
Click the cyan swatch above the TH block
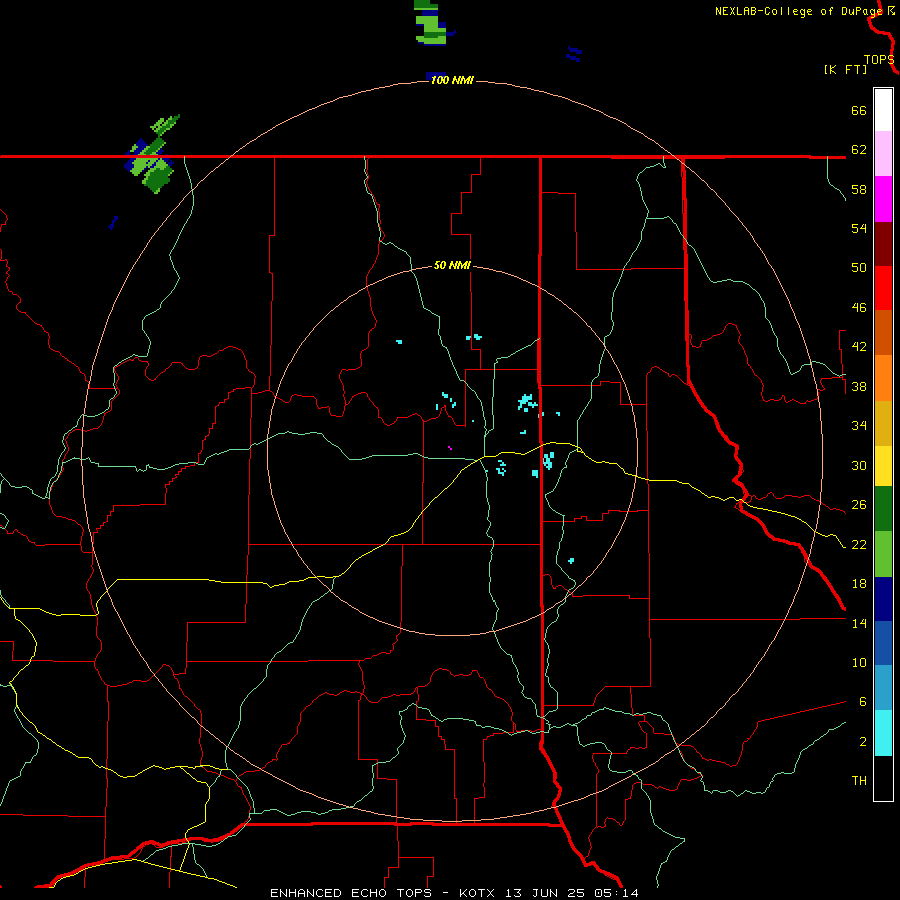coord(883,733)
